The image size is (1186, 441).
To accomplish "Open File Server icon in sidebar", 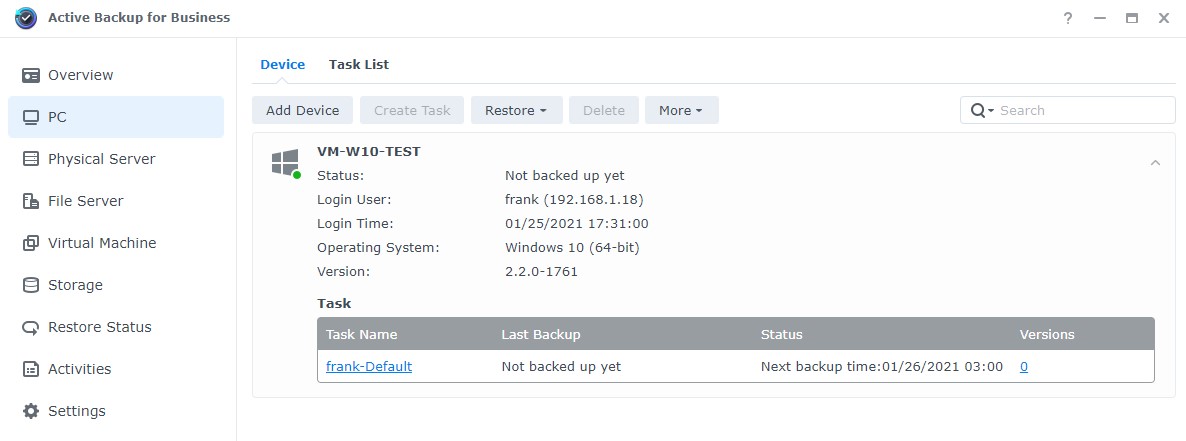I will [x=31, y=201].
